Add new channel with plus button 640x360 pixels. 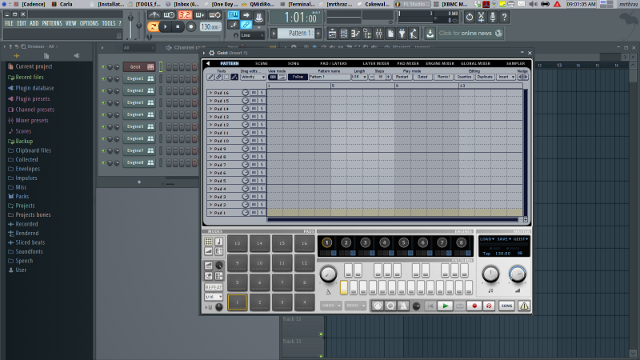tap(139, 182)
